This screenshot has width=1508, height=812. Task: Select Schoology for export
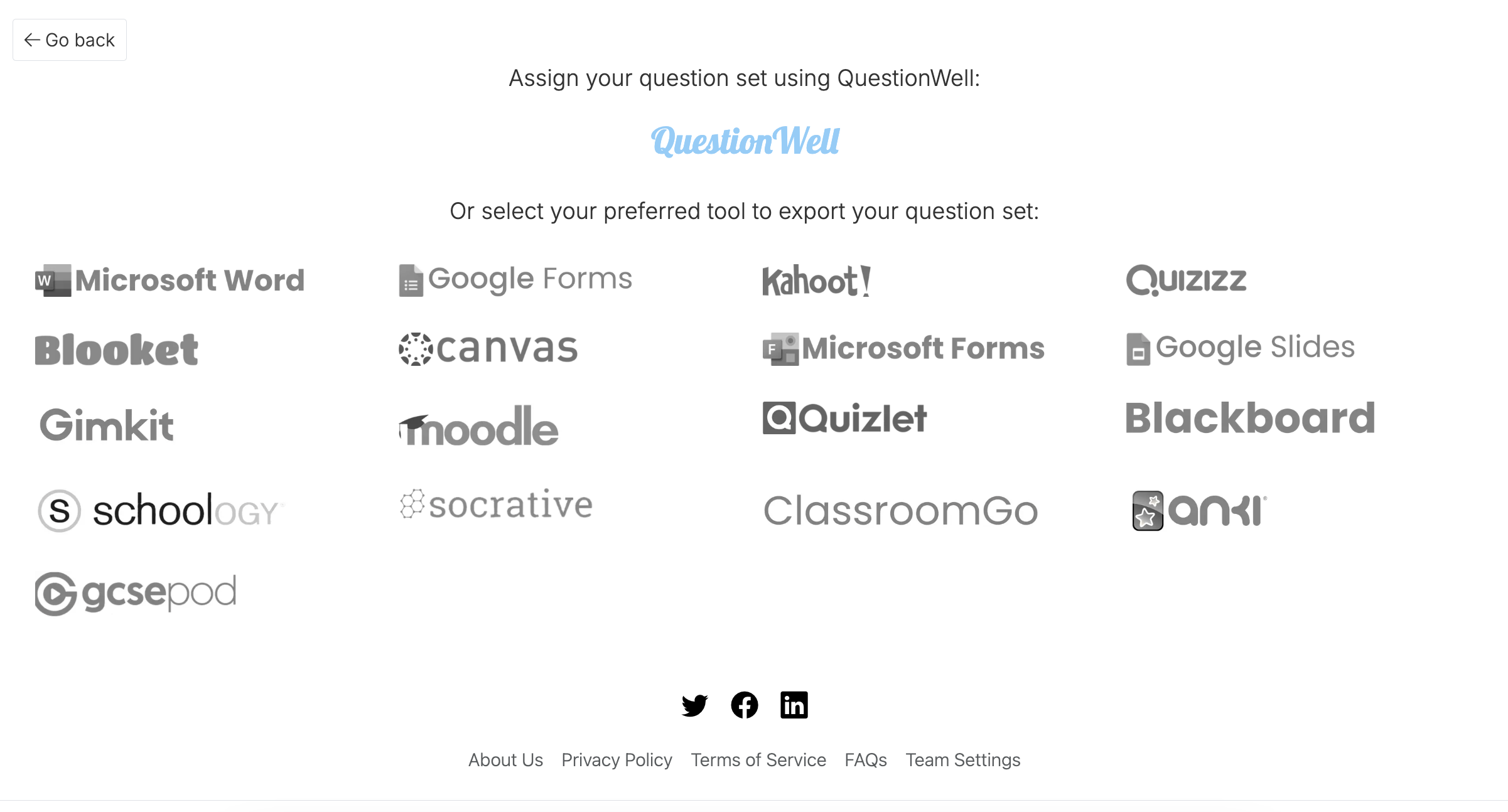click(158, 510)
